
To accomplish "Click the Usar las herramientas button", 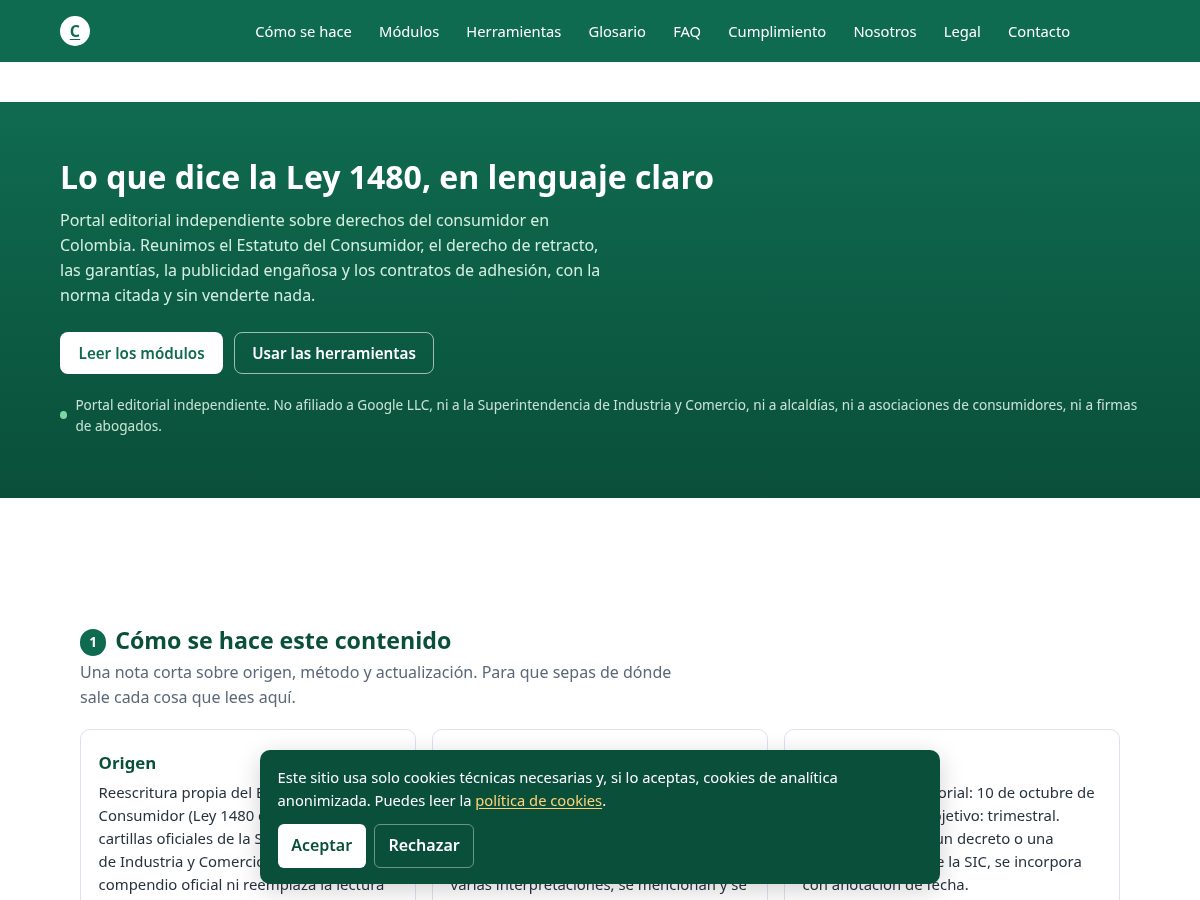I will pyautogui.click(x=334, y=353).
